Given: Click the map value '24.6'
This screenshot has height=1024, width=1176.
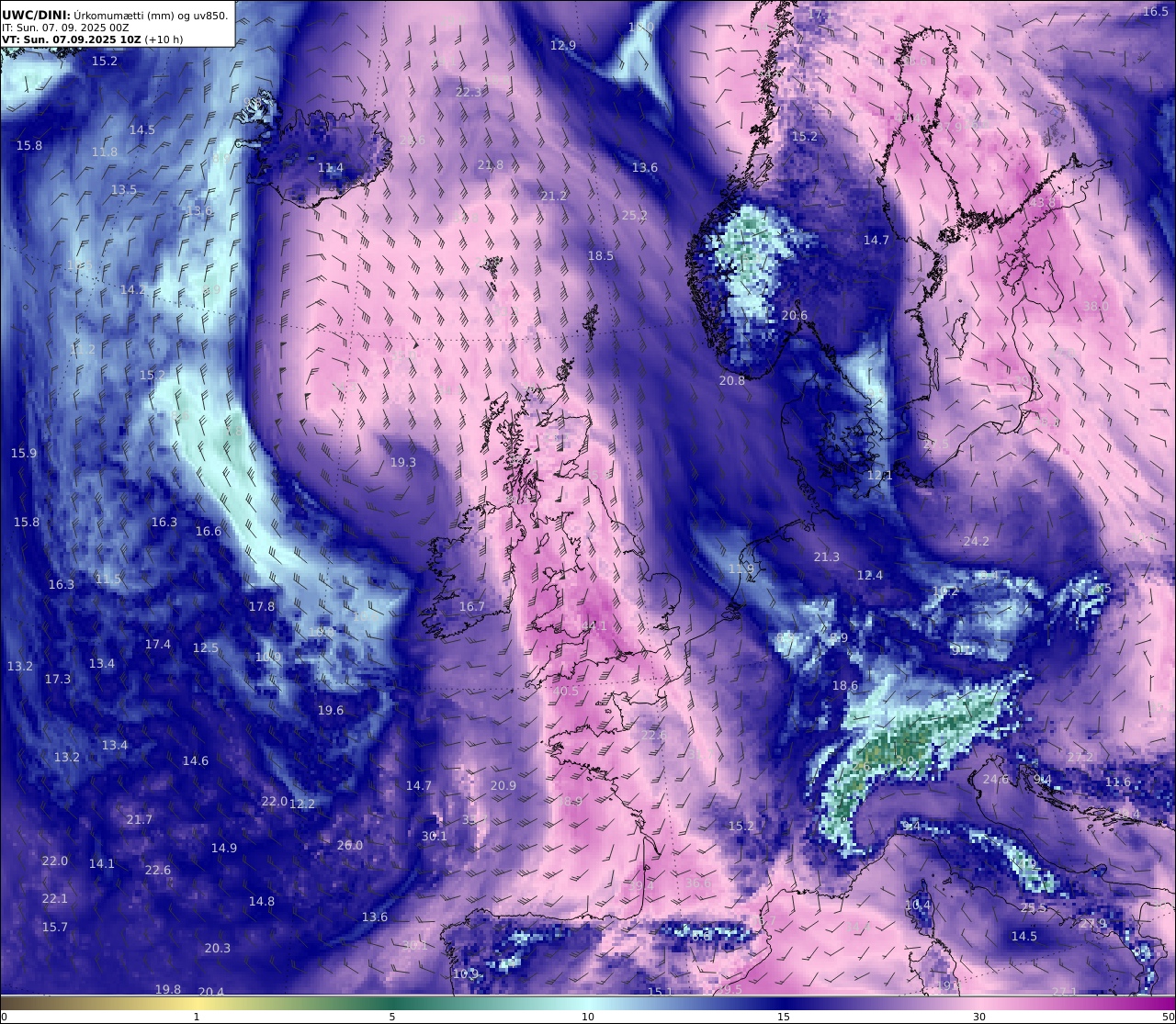Looking at the screenshot, I should pyautogui.click(x=996, y=779).
